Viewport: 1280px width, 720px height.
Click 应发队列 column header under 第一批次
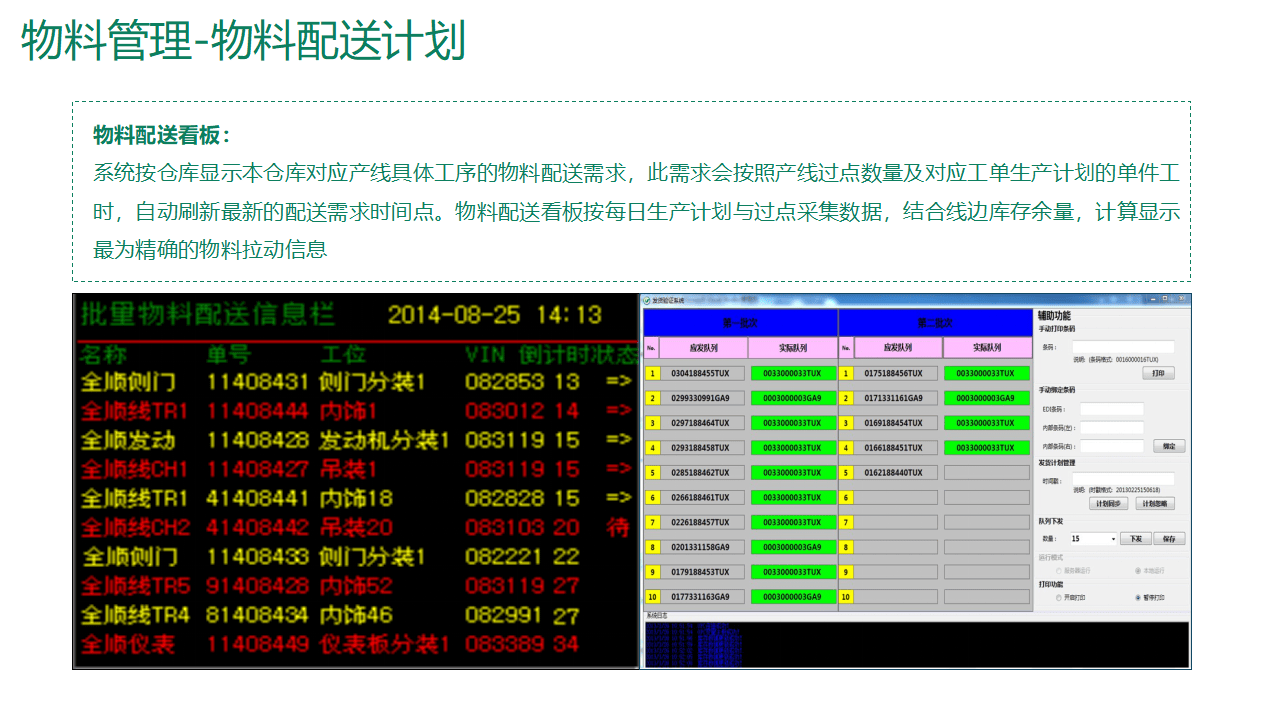click(x=704, y=348)
